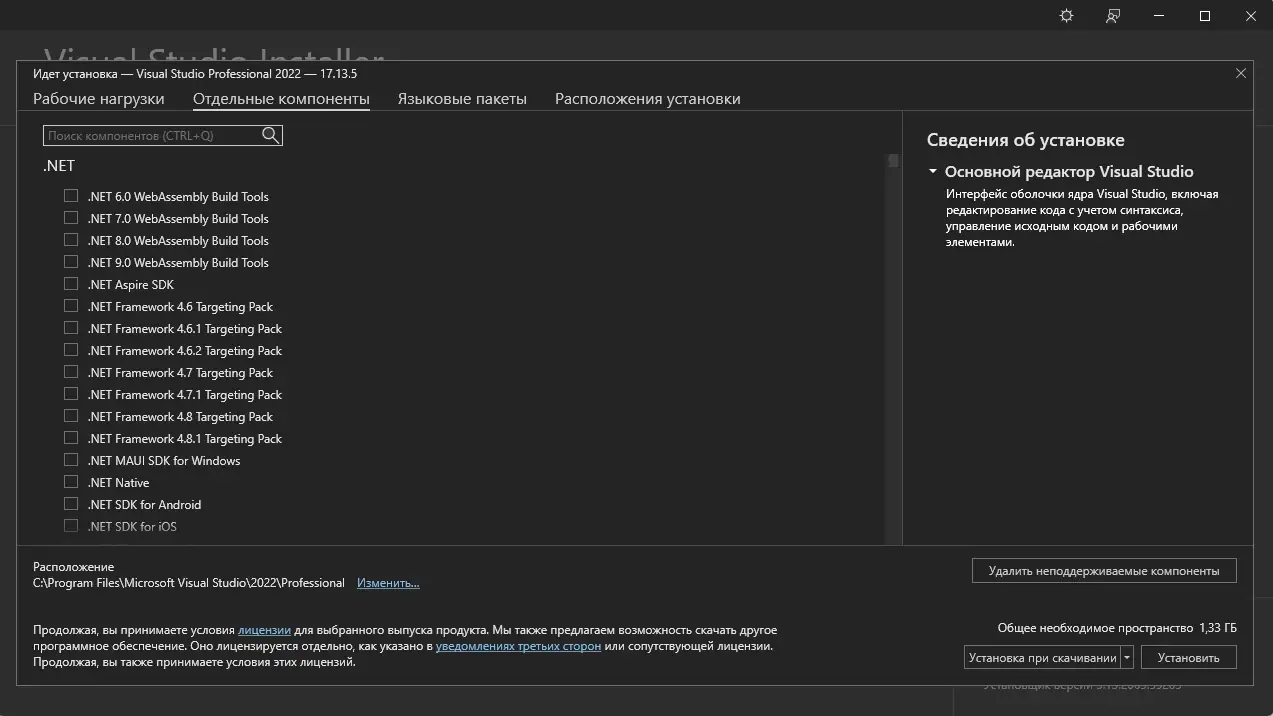Enable .NET 6.0 WebAssembly Build Tools
This screenshot has width=1273, height=716.
71,196
